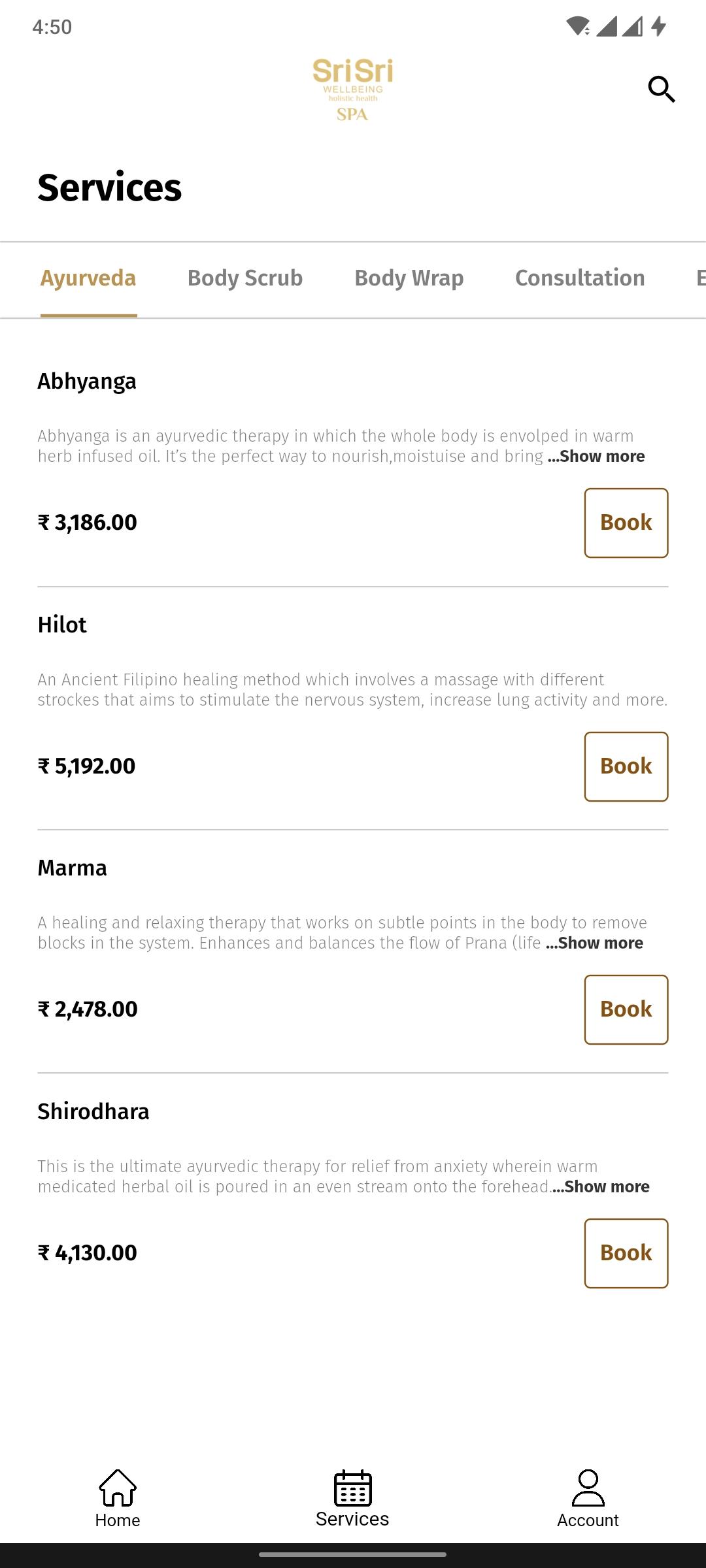Screen dimensions: 706x1568
Task: Open the Hilot service title
Action: click(62, 625)
